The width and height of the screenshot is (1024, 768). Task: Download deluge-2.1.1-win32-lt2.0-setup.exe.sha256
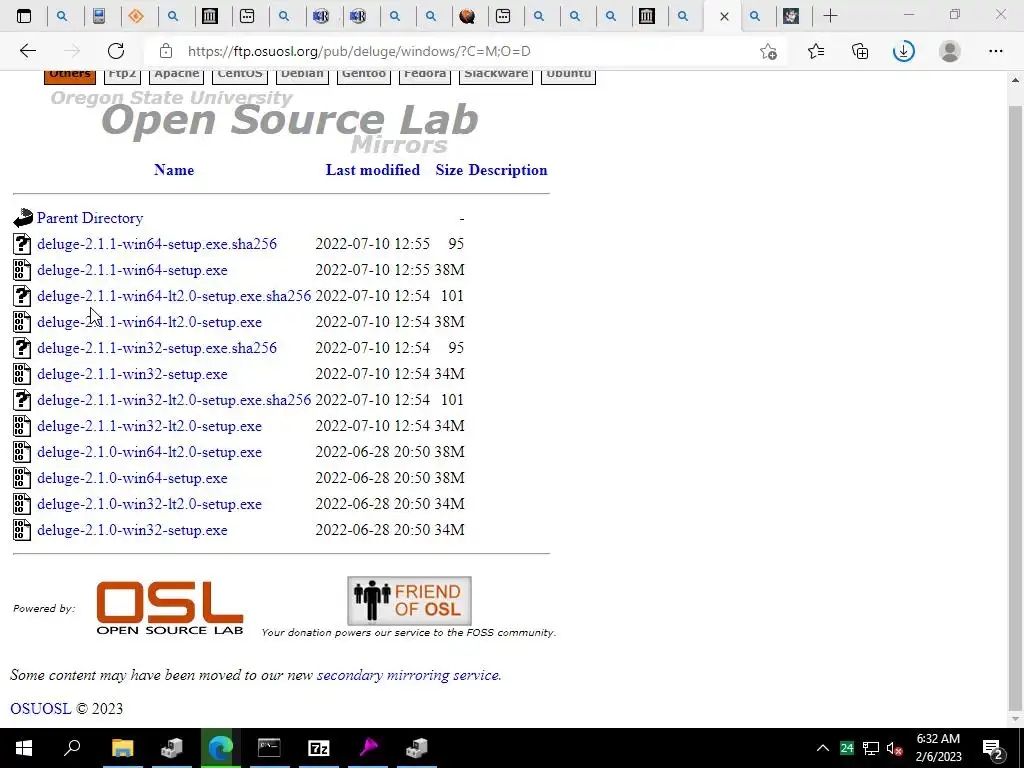tap(174, 400)
